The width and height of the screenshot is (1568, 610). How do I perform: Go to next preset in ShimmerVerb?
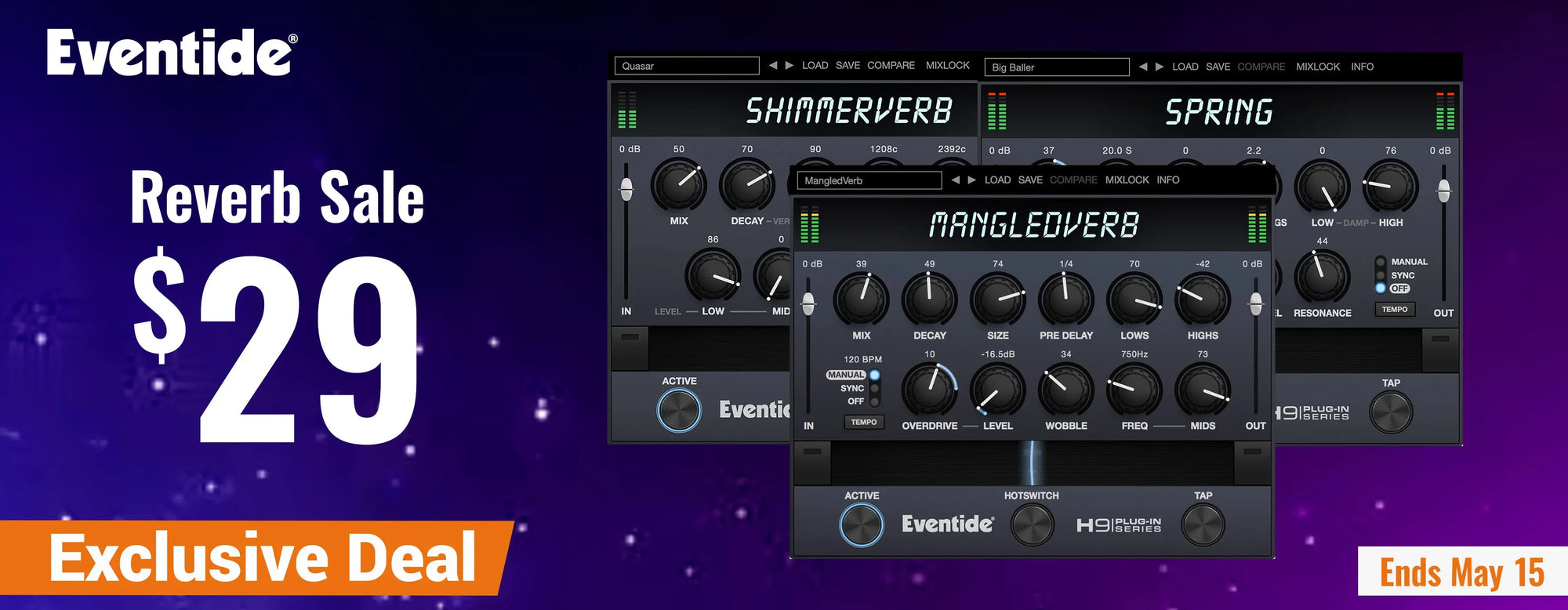[789, 65]
